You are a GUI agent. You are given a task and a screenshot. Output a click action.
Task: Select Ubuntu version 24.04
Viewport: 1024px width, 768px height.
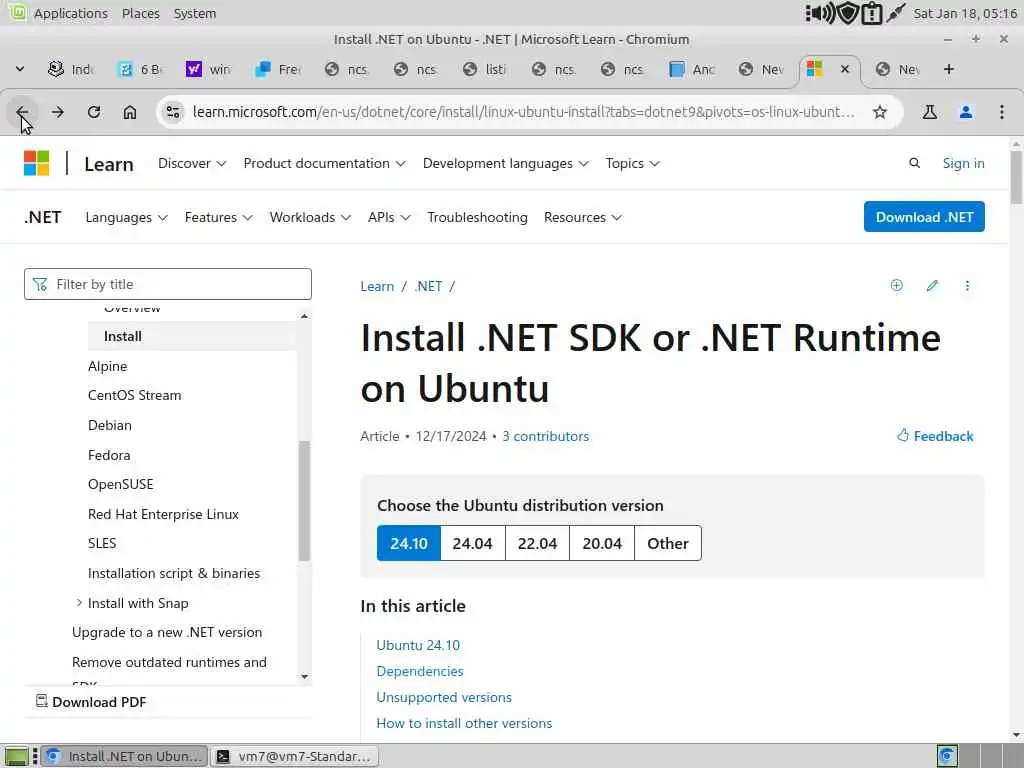click(x=473, y=543)
